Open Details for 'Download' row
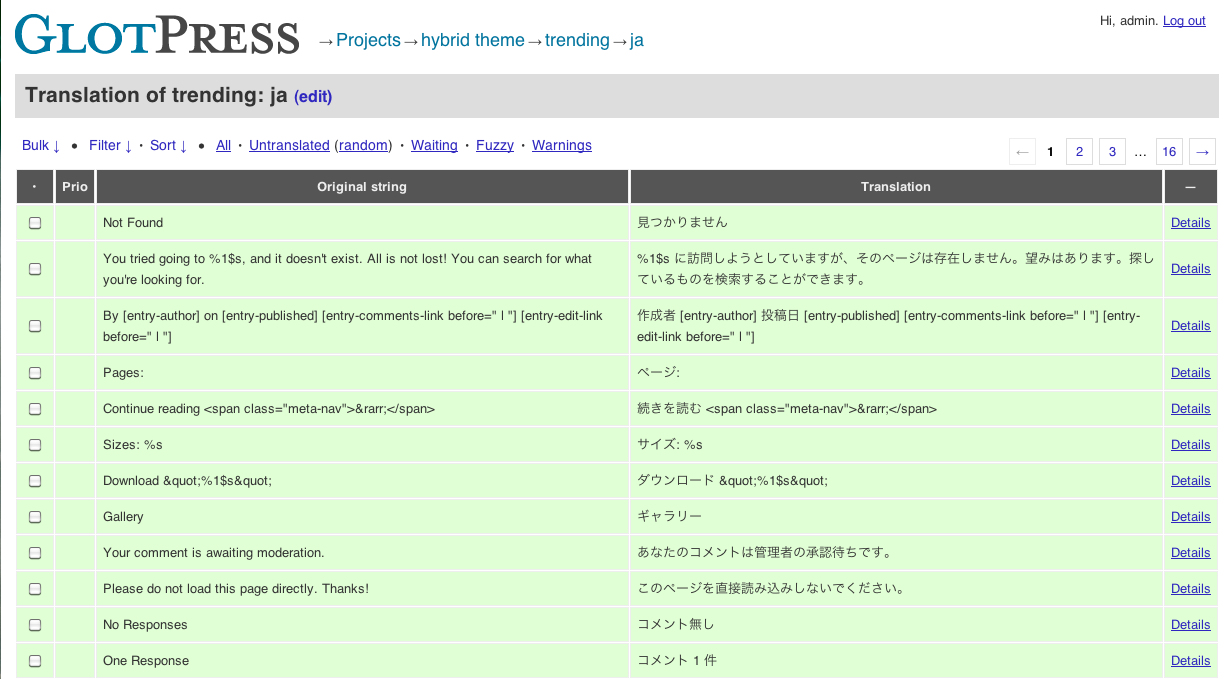Screen dimensions: 1225x679 [x=1191, y=481]
